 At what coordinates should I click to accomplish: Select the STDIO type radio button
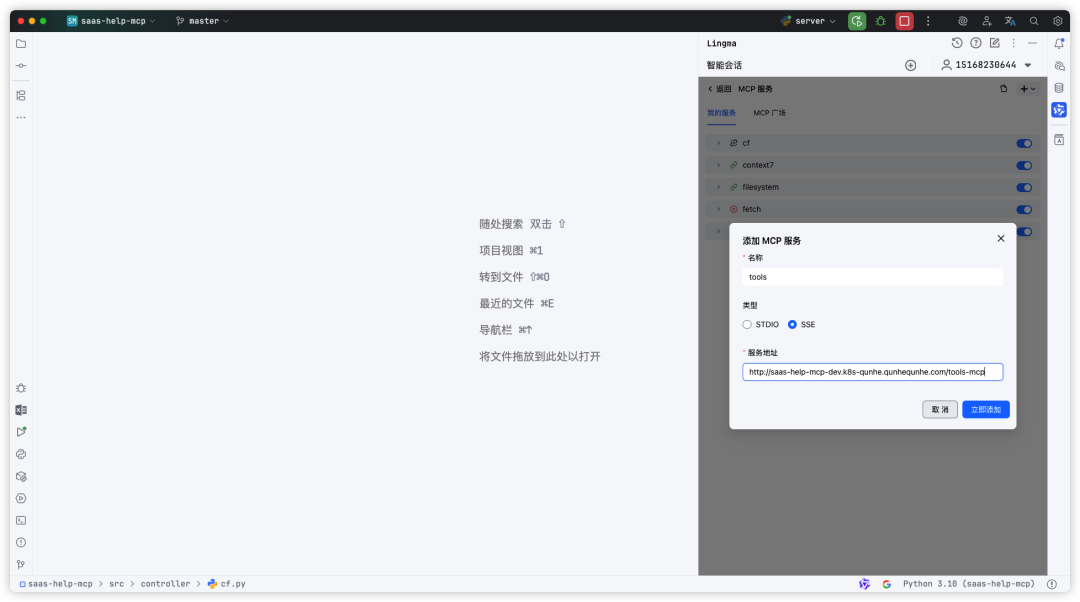[747, 324]
